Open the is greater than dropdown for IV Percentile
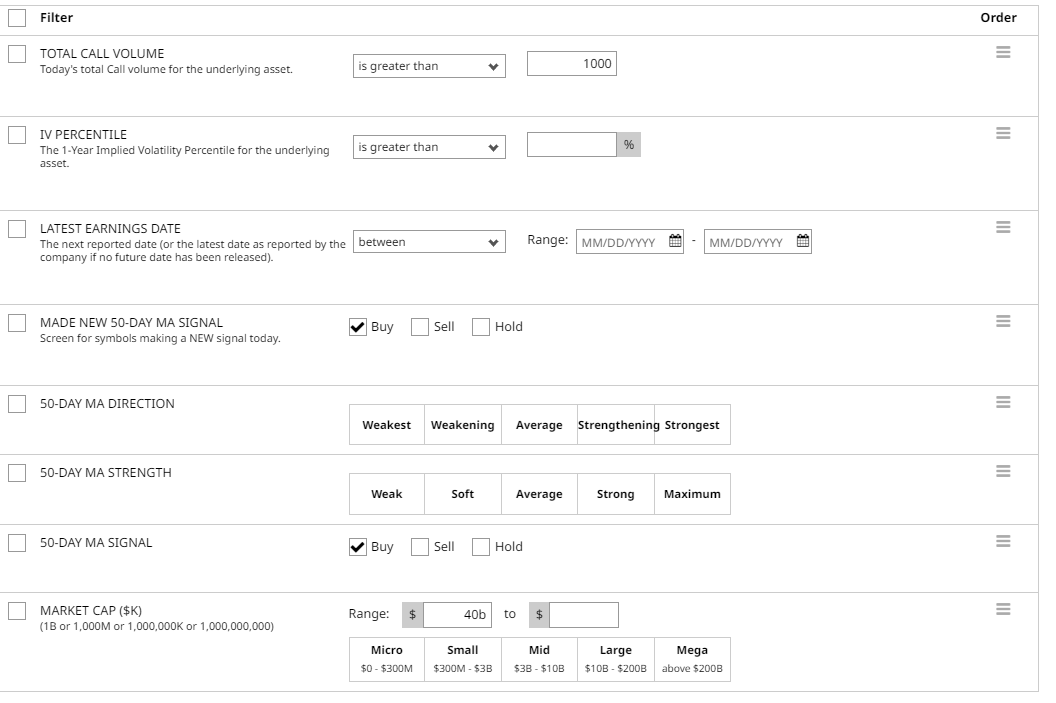Viewport: 1056px width, 703px height. coord(428,146)
